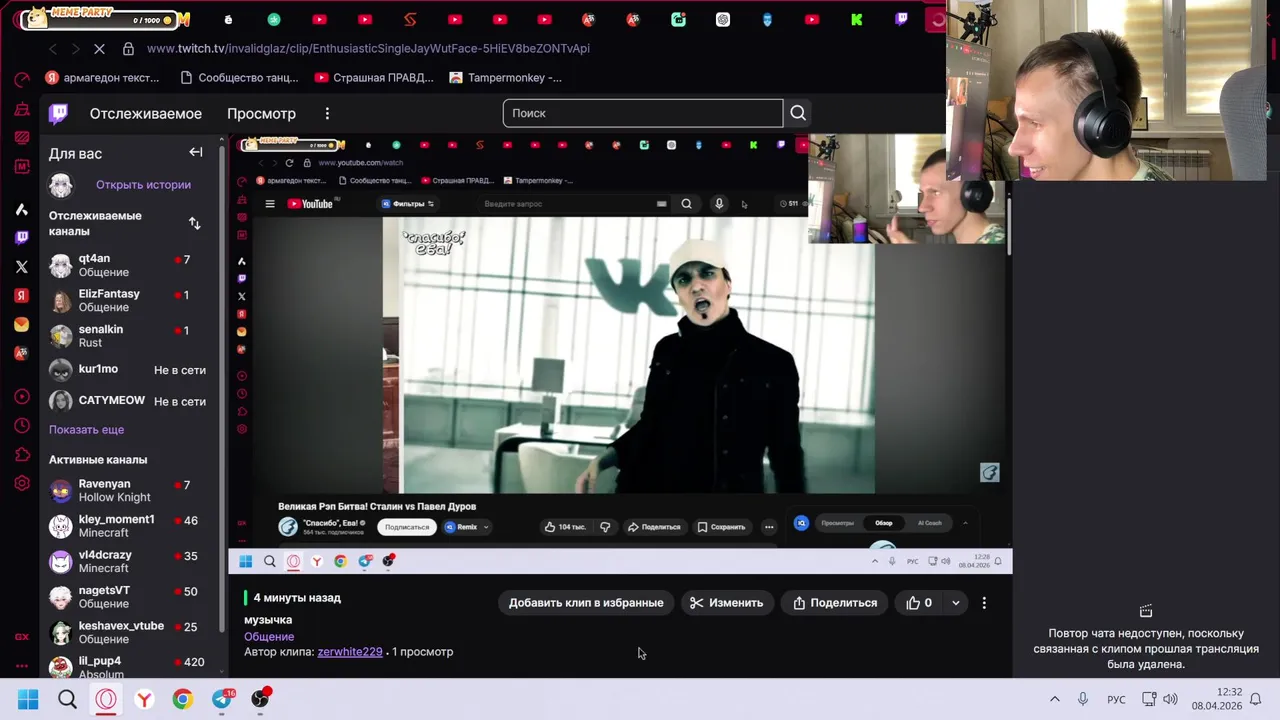Open армагедон текст bookmark

coord(102,77)
